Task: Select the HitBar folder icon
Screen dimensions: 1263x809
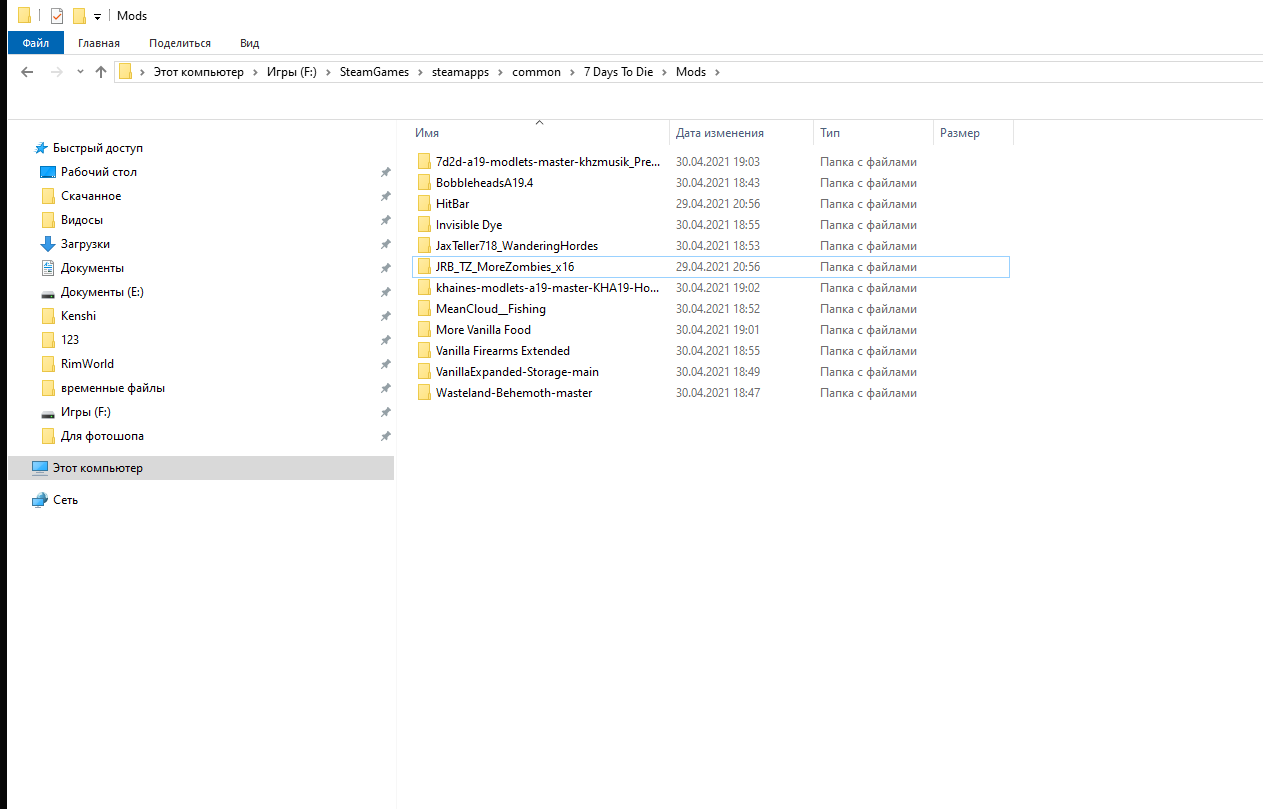Action: click(x=425, y=204)
